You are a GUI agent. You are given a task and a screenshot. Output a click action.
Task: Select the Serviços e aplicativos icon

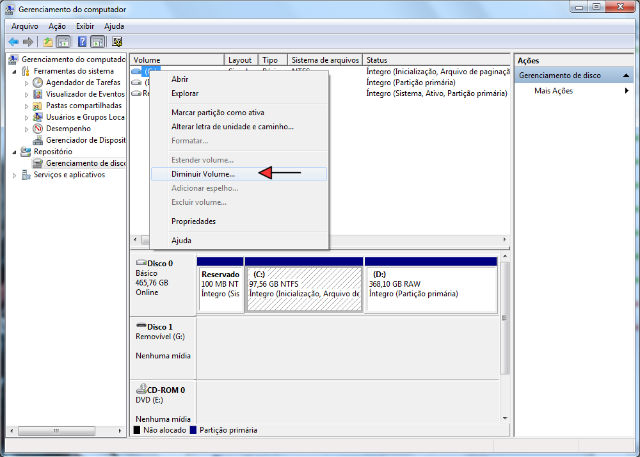click(26, 175)
